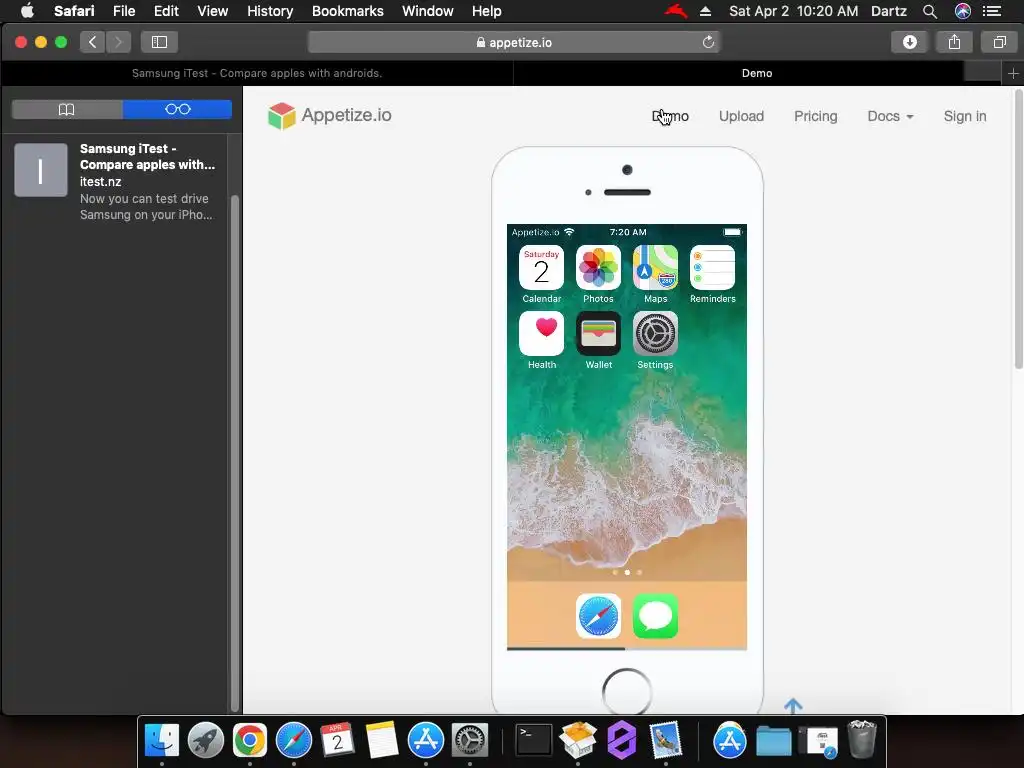Expand the Docs dropdown menu
Screen dimensions: 1024x768
(x=890, y=116)
